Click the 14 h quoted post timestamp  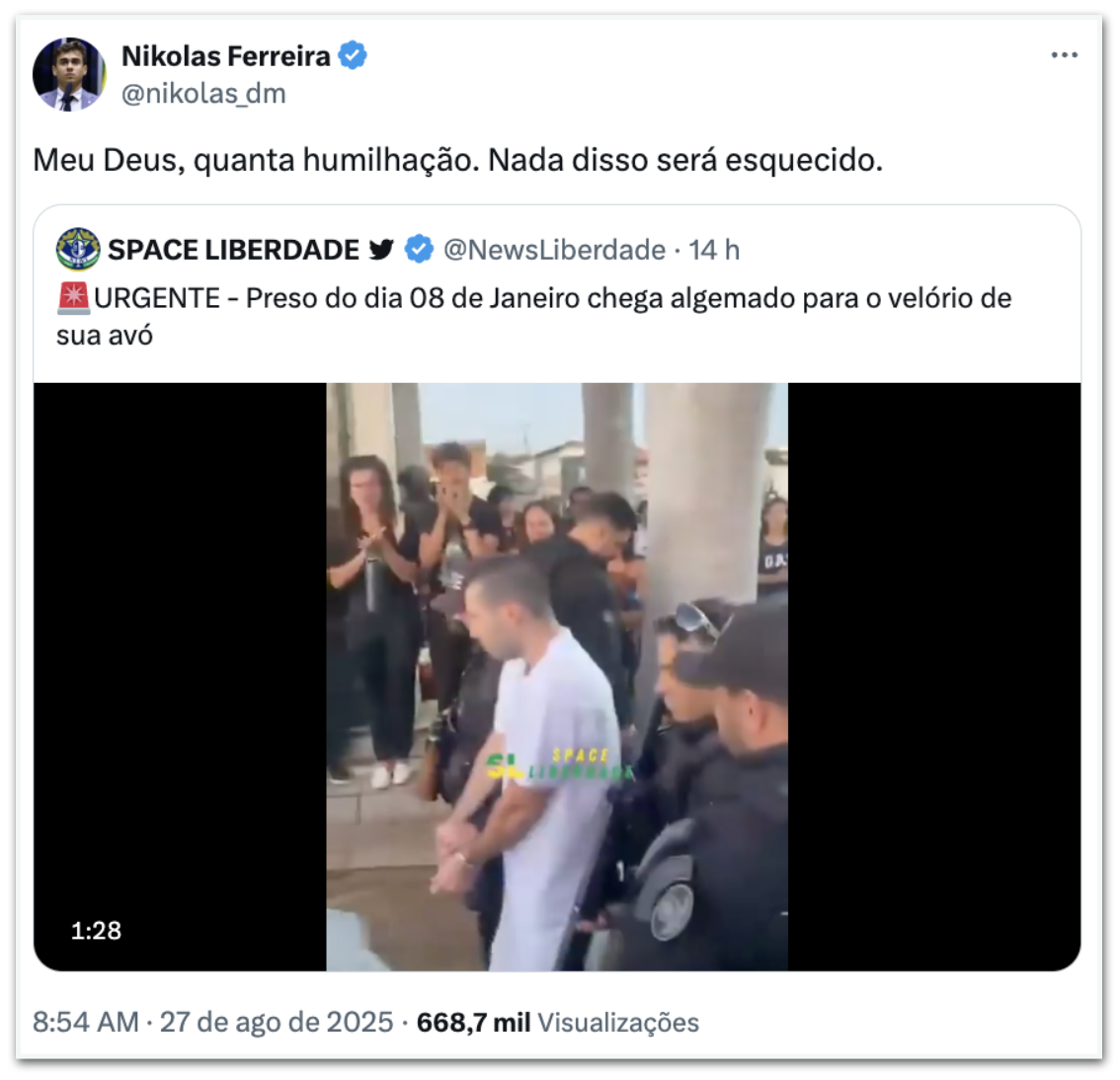[714, 250]
